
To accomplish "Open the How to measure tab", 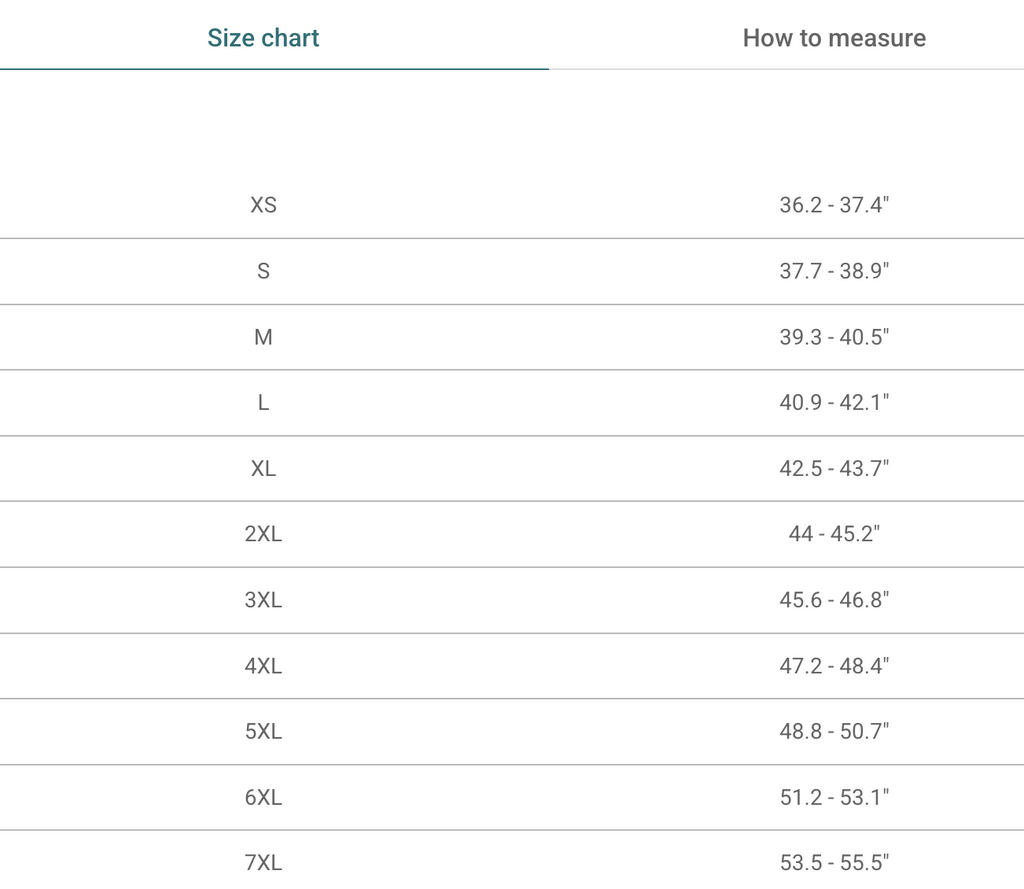I will [834, 38].
